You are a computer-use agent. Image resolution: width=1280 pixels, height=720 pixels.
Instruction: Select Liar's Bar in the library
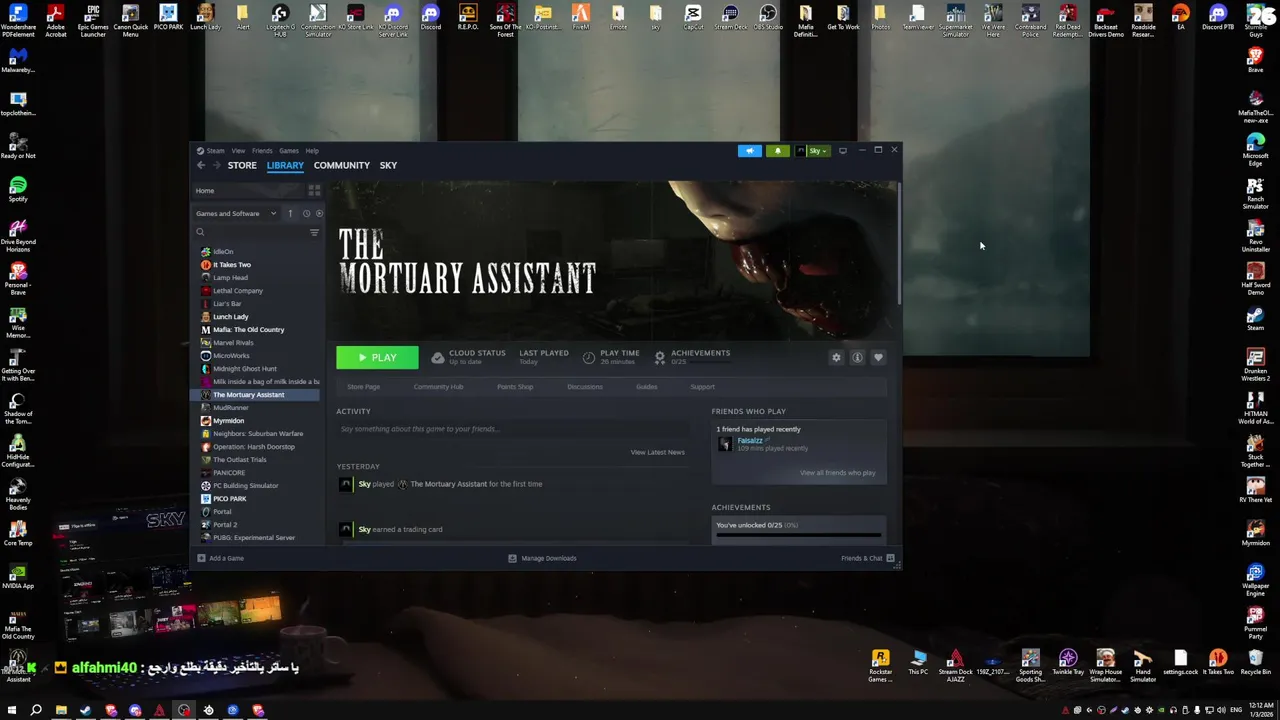point(227,304)
